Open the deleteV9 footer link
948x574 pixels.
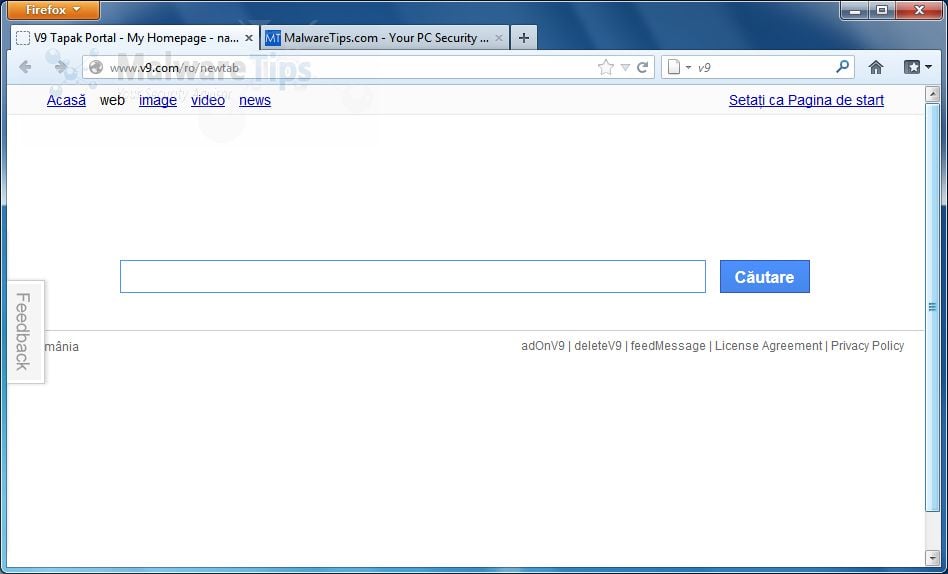point(598,346)
